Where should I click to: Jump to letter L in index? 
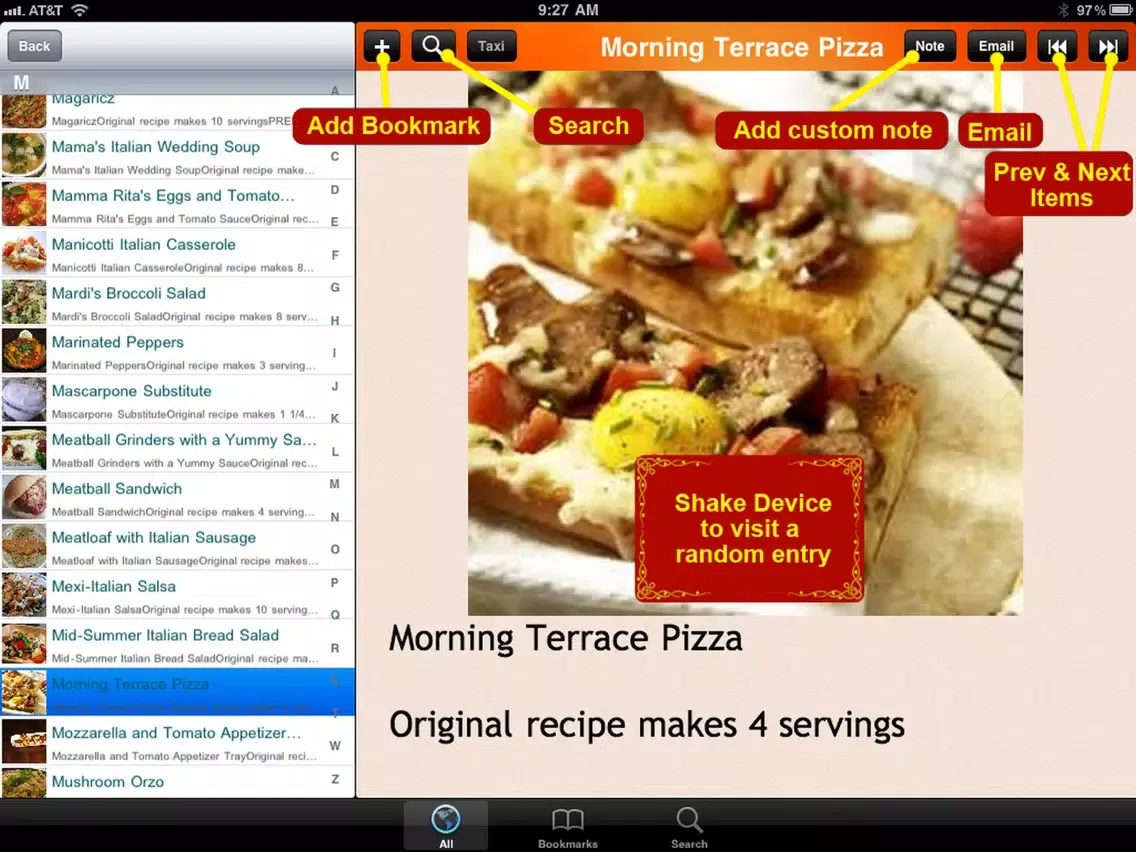pos(335,451)
